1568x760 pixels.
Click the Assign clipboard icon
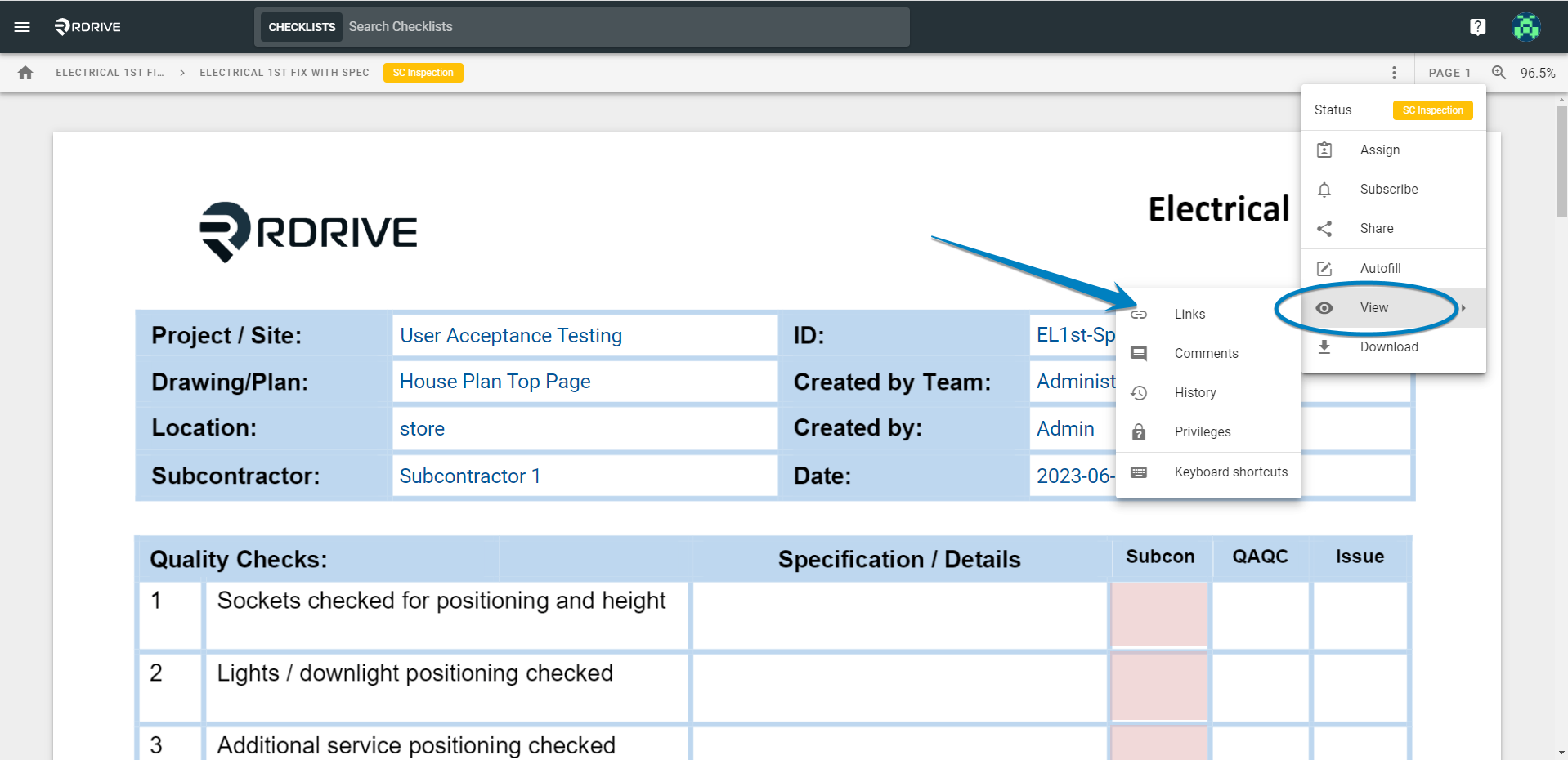[x=1324, y=150]
